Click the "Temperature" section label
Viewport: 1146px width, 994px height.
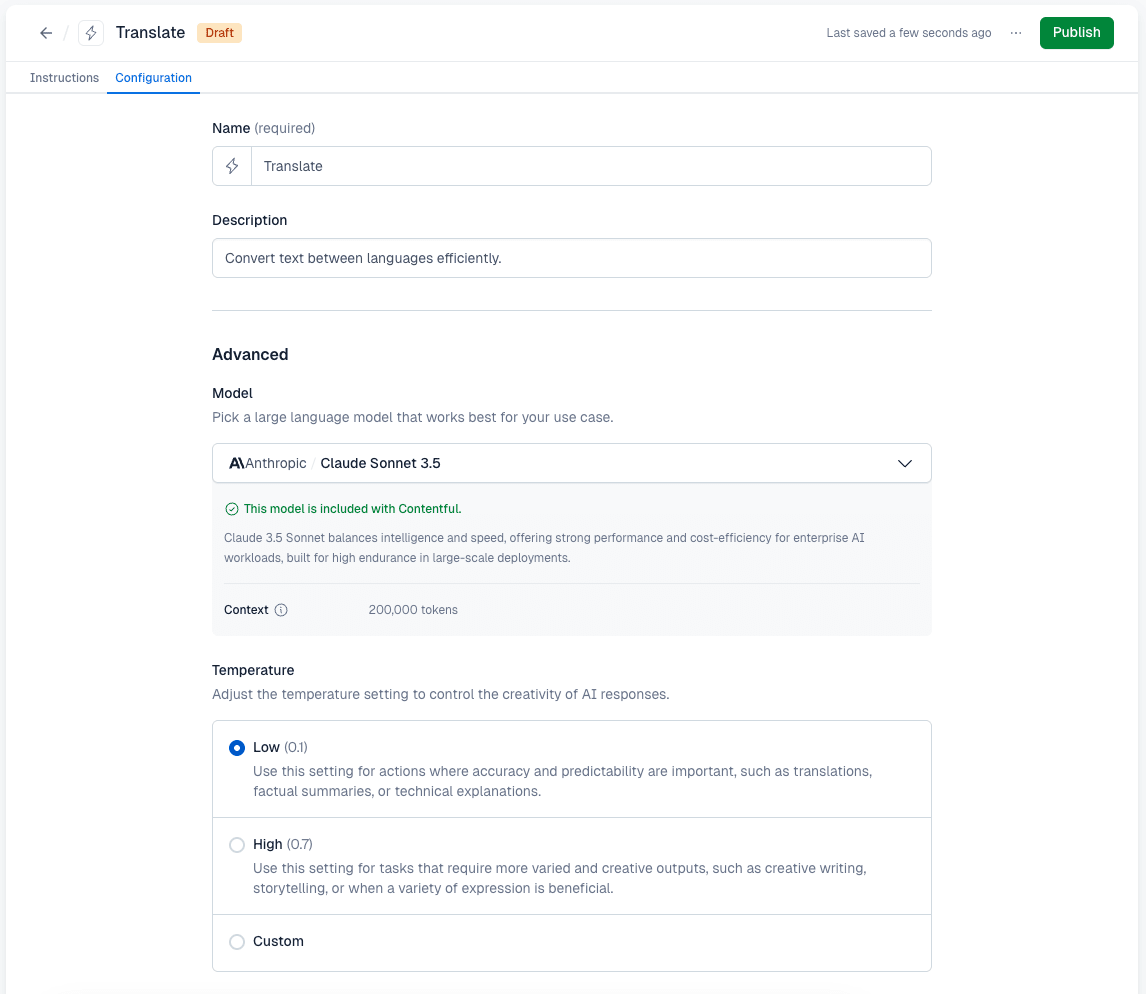[x=253, y=670]
